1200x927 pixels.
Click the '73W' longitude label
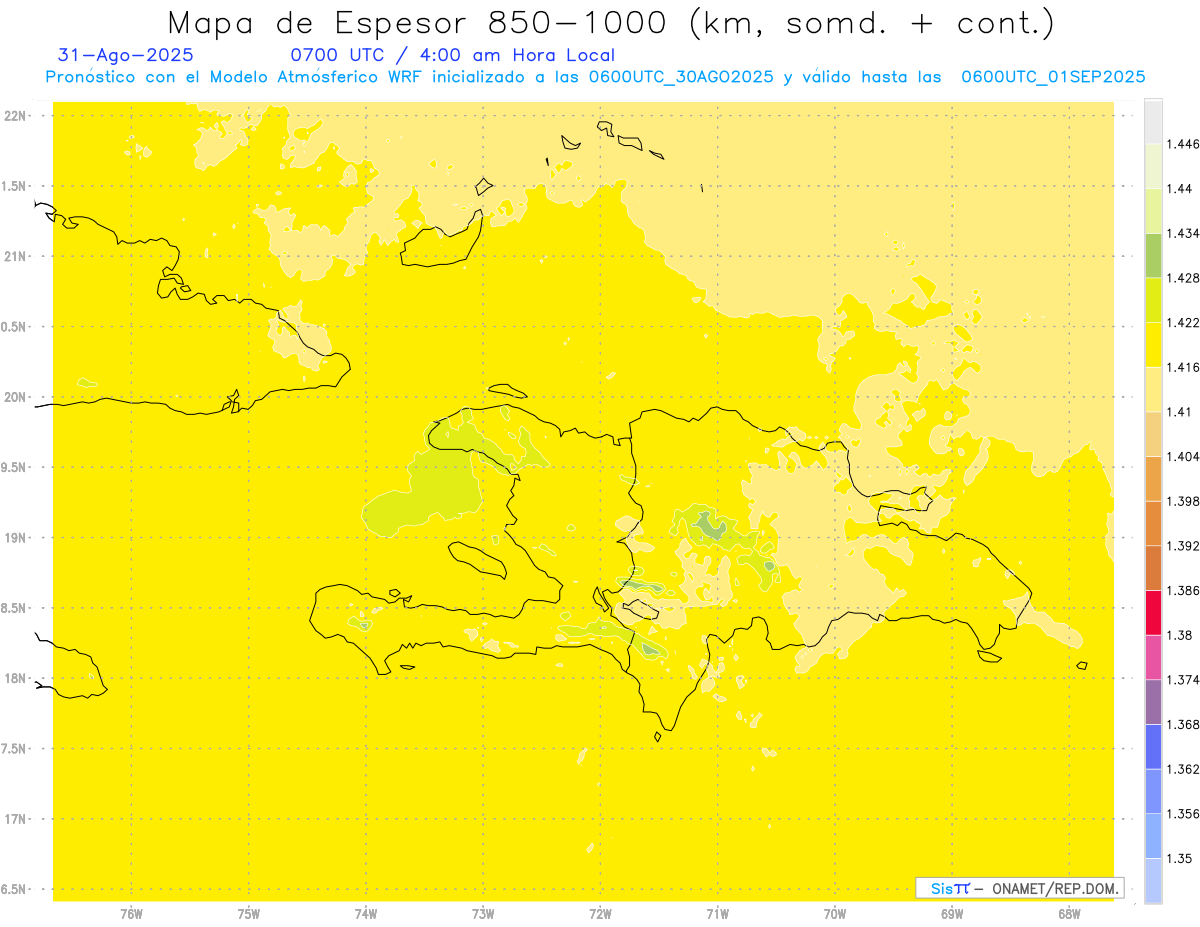(x=483, y=914)
